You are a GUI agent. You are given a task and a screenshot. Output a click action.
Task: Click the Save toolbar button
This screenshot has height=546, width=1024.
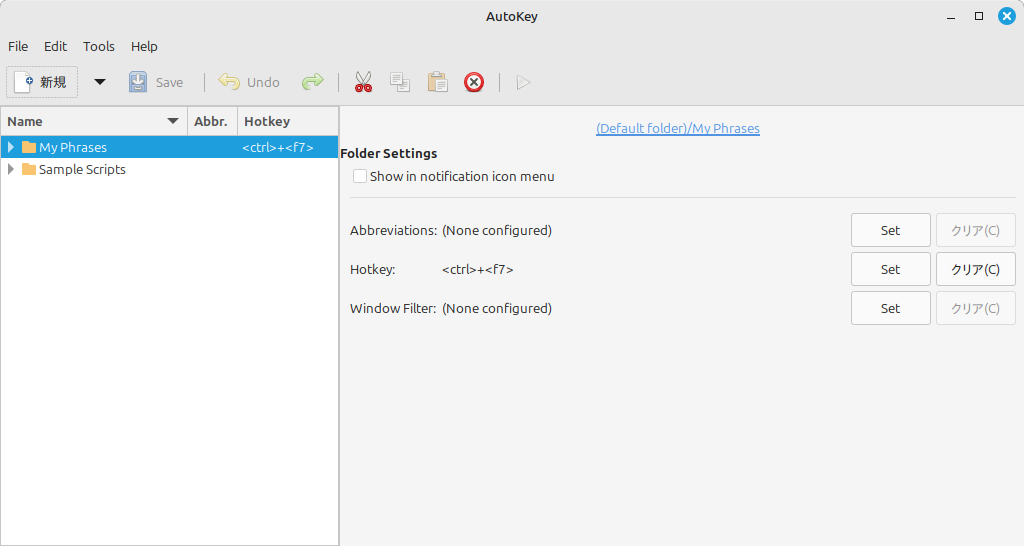156,82
